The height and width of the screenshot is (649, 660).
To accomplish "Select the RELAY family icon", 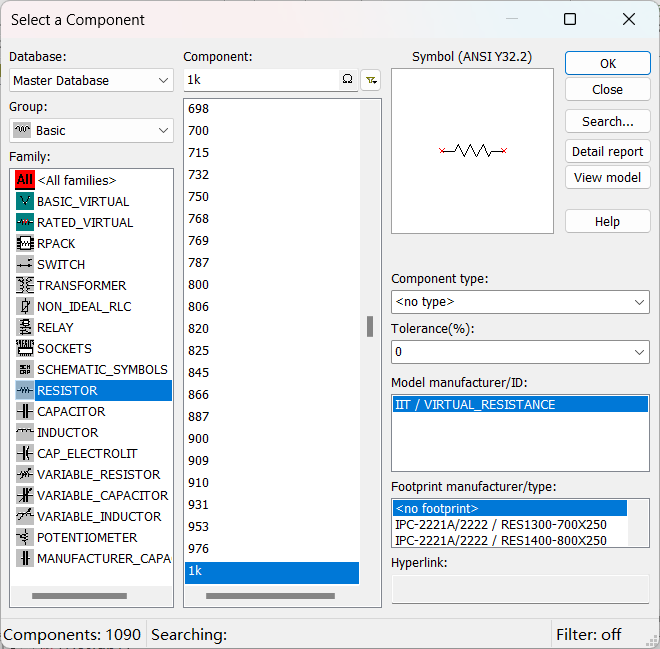I will 25,327.
